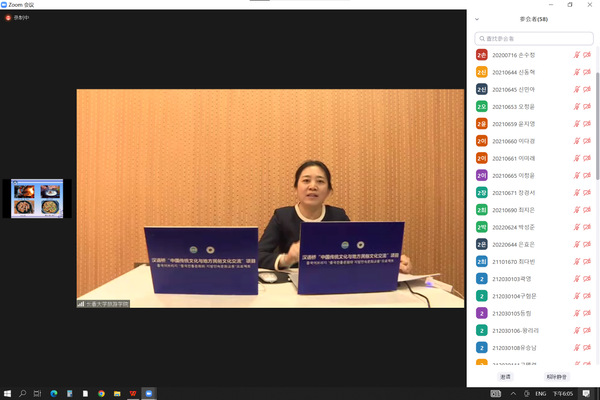Click the invite button below participant list
Viewport: 600px width, 400px height.
click(x=506, y=377)
